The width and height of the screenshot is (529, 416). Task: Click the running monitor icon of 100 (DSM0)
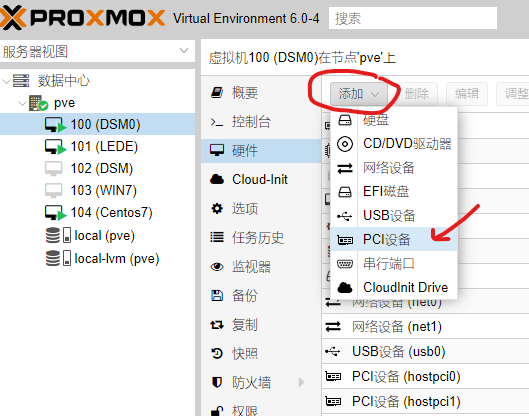[55, 125]
